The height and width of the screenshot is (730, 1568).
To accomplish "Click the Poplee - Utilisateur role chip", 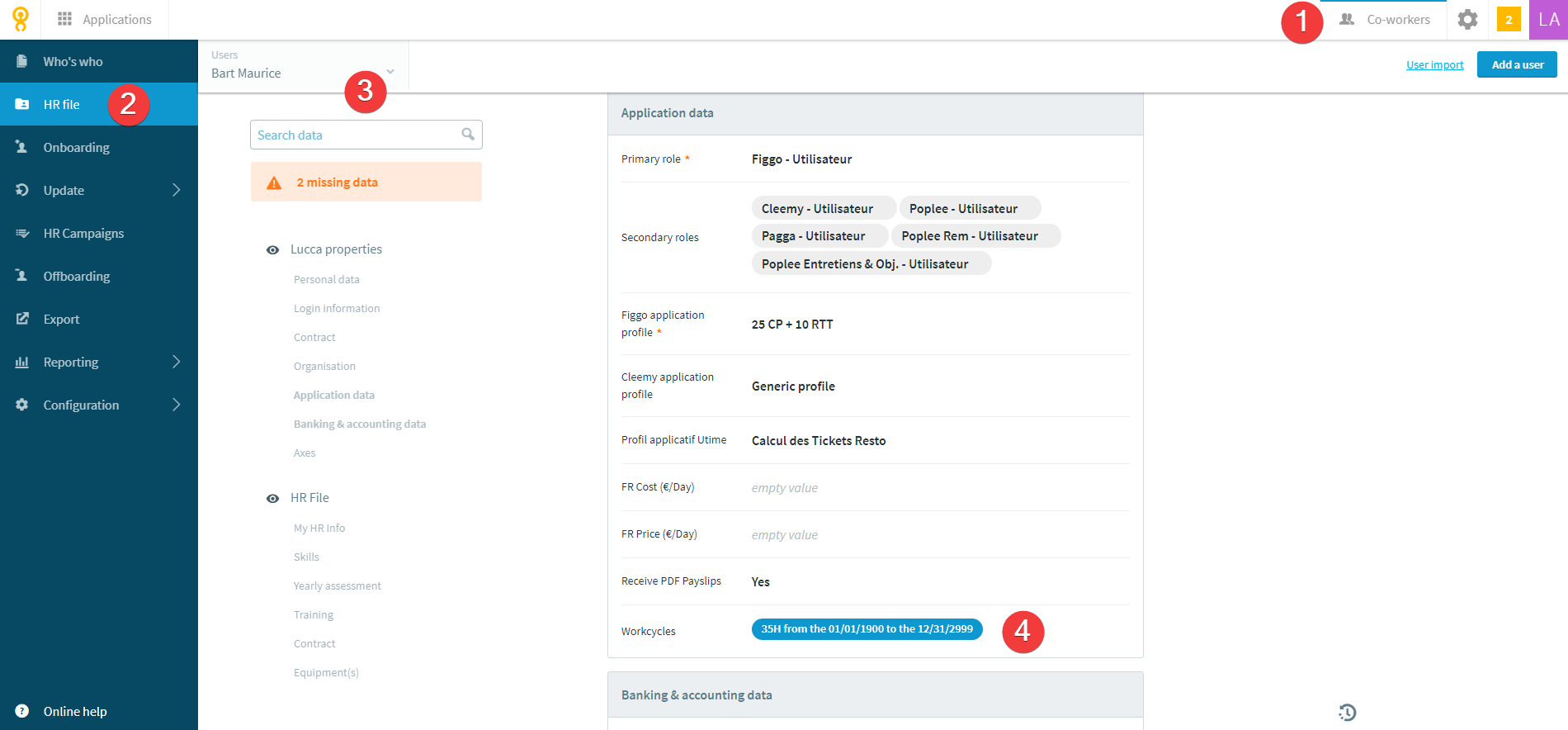I will (970, 208).
